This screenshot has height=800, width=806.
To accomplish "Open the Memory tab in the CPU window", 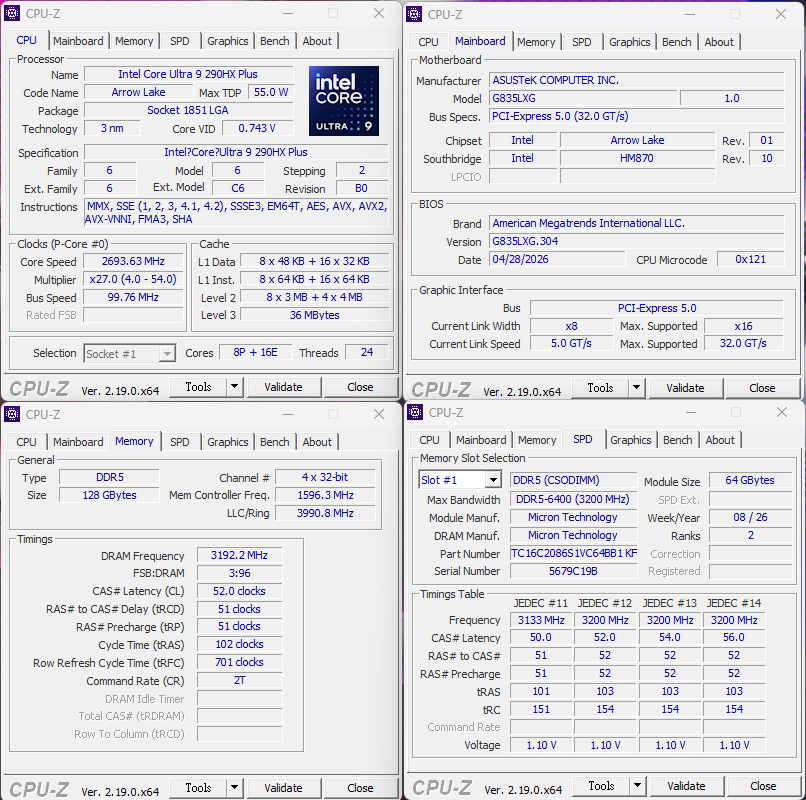I will [x=134, y=41].
